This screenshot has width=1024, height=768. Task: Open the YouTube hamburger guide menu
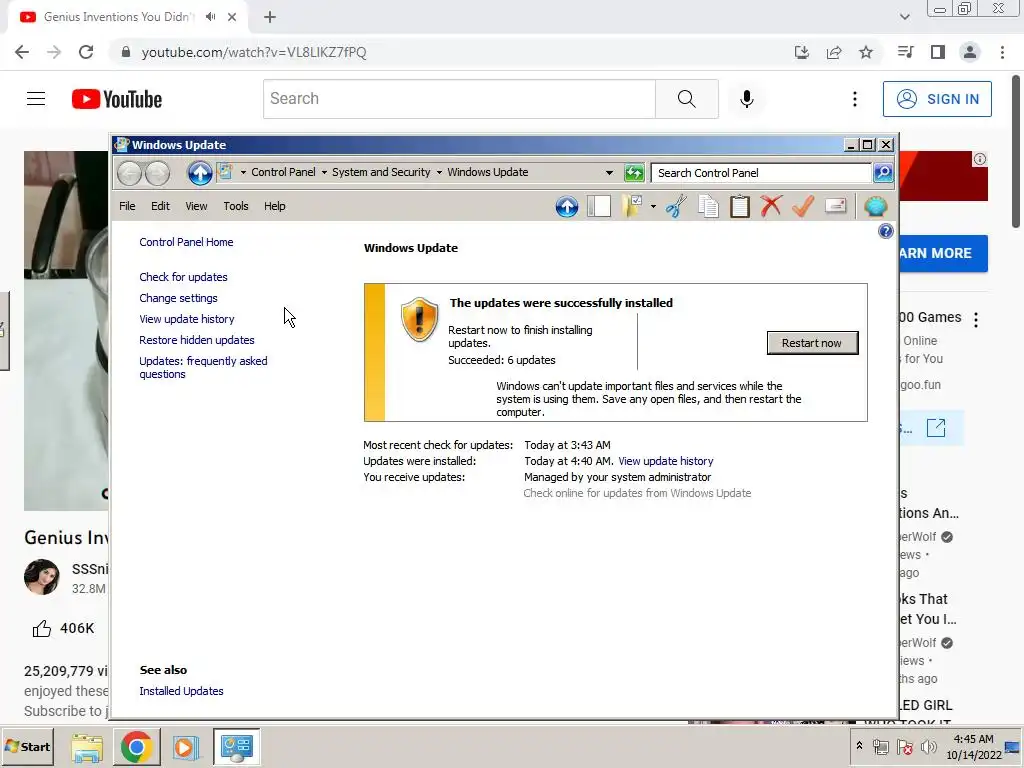click(x=36, y=99)
